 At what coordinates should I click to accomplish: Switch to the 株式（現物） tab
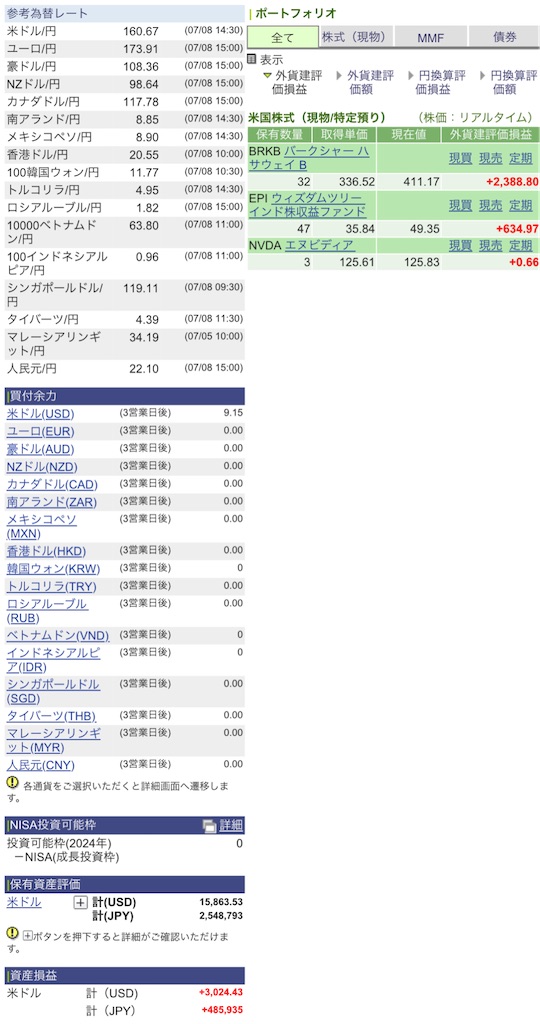[x=356, y=37]
